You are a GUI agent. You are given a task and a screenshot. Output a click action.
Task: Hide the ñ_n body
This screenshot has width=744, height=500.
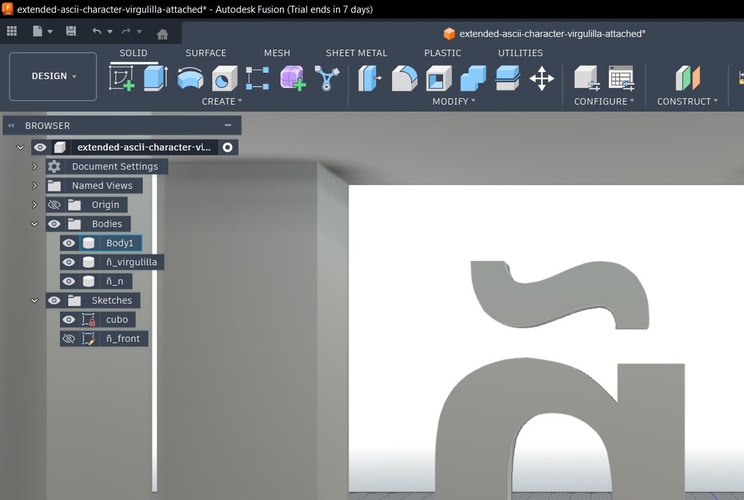(69, 281)
